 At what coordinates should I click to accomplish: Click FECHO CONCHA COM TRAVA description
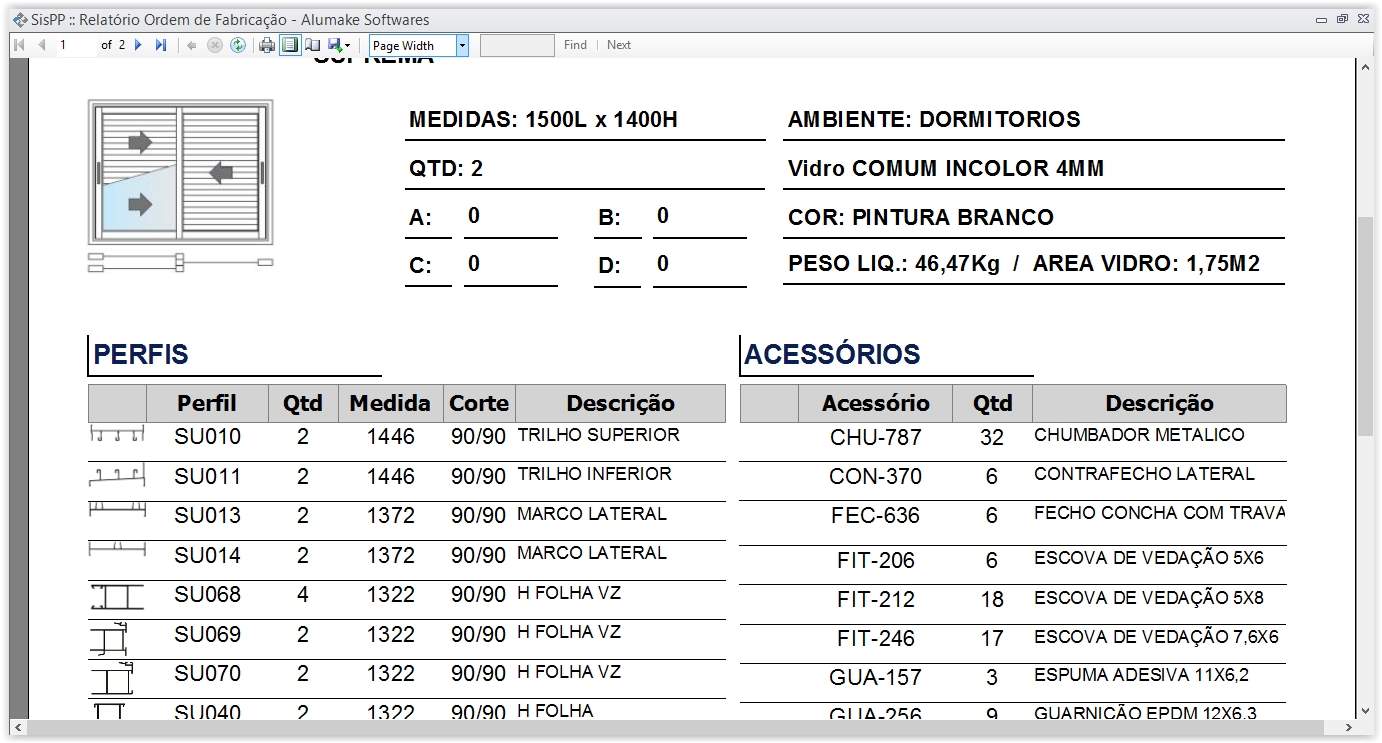[1159, 513]
